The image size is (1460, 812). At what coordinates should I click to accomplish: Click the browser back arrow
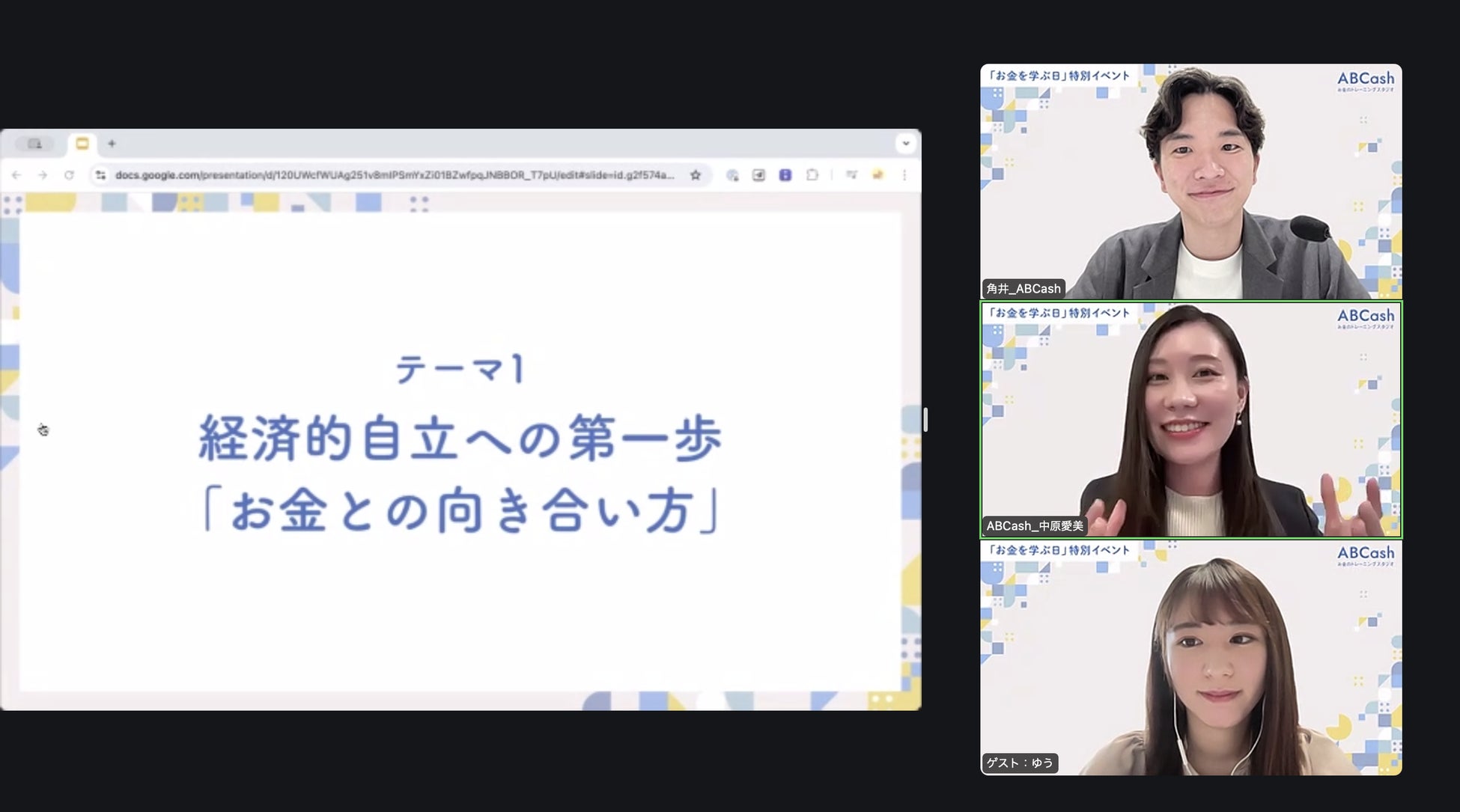(16, 175)
